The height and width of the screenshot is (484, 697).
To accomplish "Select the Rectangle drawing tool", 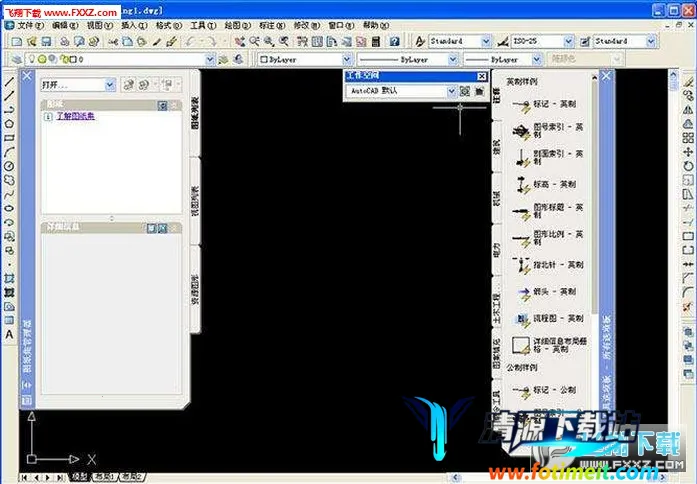I will pos(9,138).
